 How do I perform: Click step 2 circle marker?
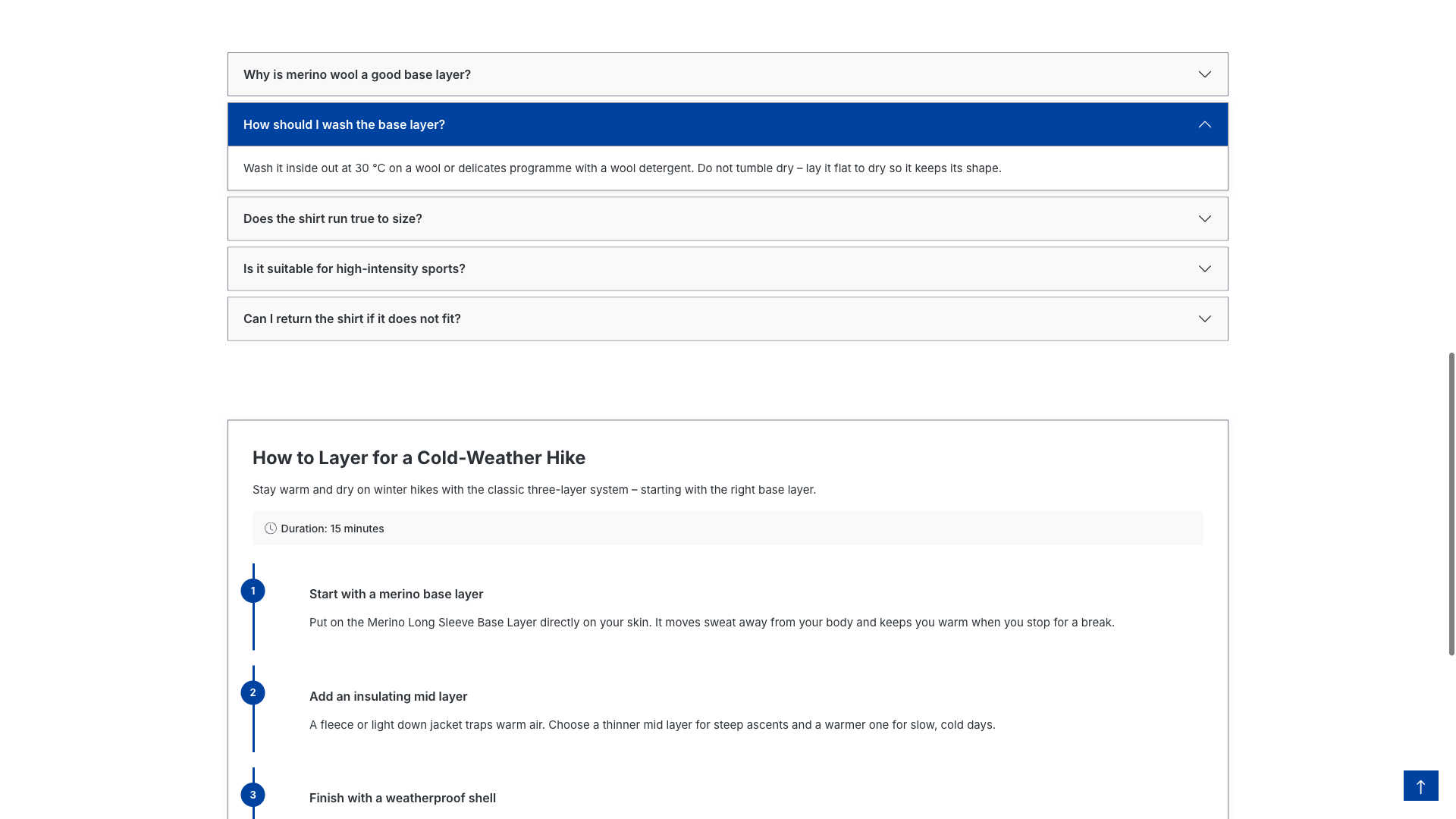(x=253, y=692)
